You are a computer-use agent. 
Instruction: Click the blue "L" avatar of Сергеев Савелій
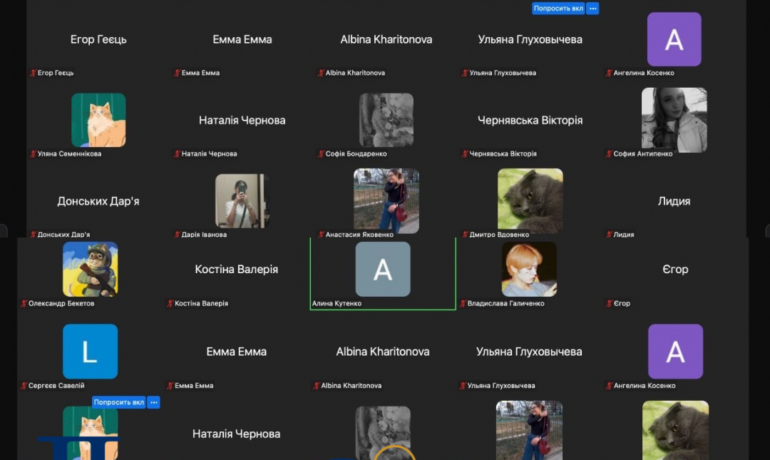pyautogui.click(x=90, y=351)
